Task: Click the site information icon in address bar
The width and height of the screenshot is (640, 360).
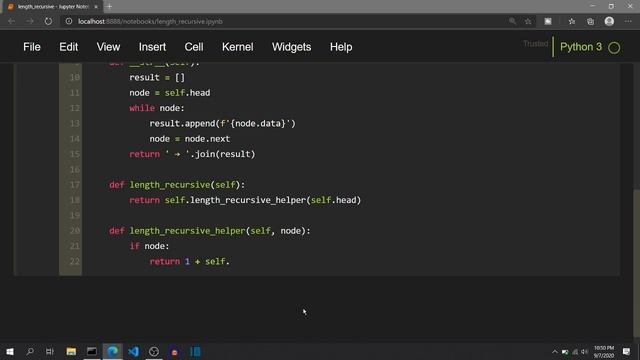Action: click(x=69, y=21)
